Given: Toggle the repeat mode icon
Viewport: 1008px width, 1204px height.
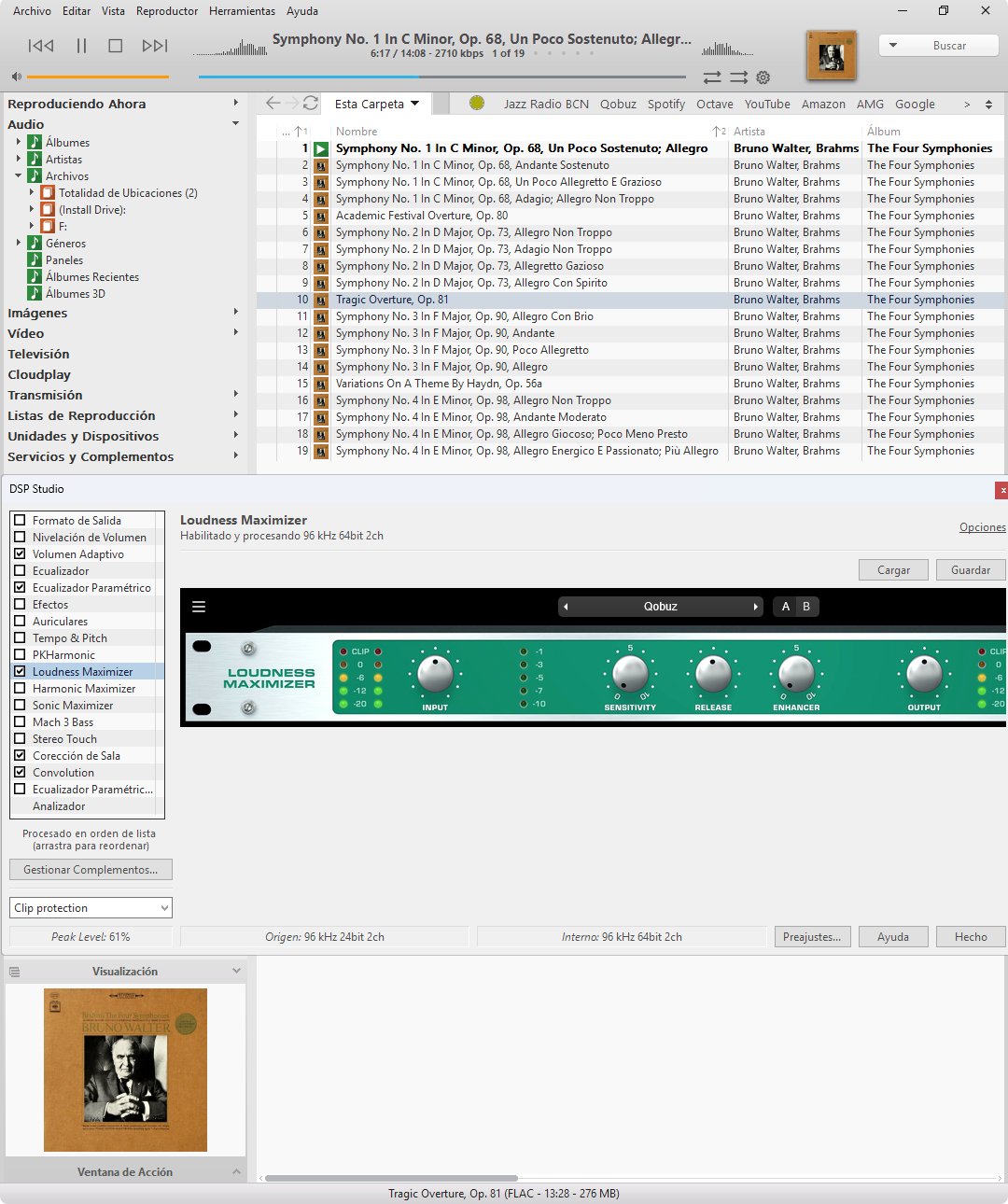Looking at the screenshot, I should [712, 77].
